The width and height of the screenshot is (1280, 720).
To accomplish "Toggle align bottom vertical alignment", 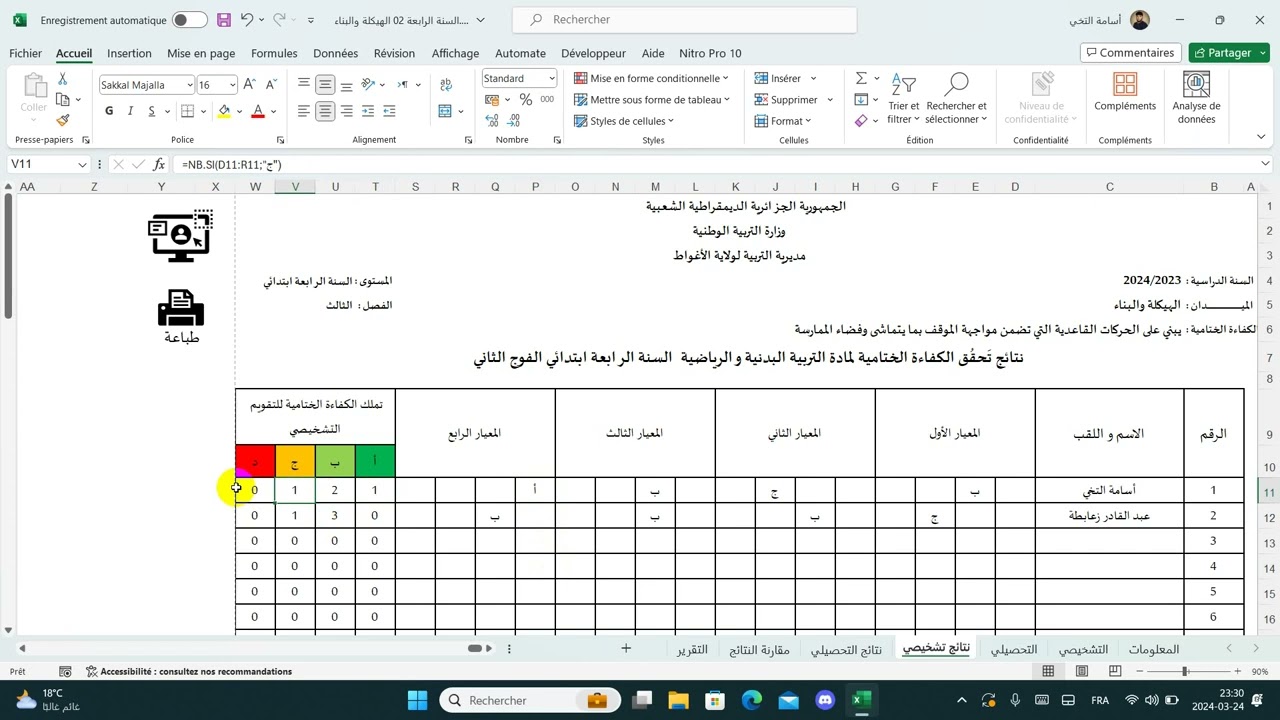I will (x=346, y=85).
